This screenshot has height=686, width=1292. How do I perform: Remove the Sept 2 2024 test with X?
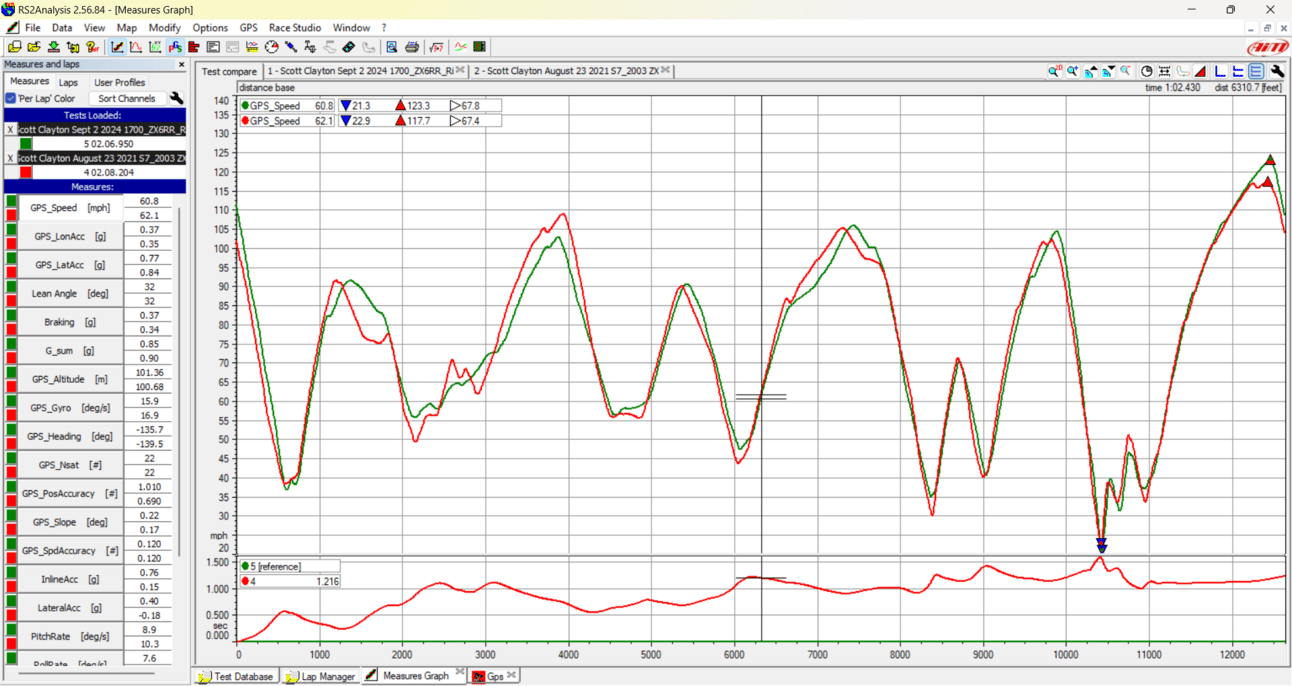[x=10, y=130]
